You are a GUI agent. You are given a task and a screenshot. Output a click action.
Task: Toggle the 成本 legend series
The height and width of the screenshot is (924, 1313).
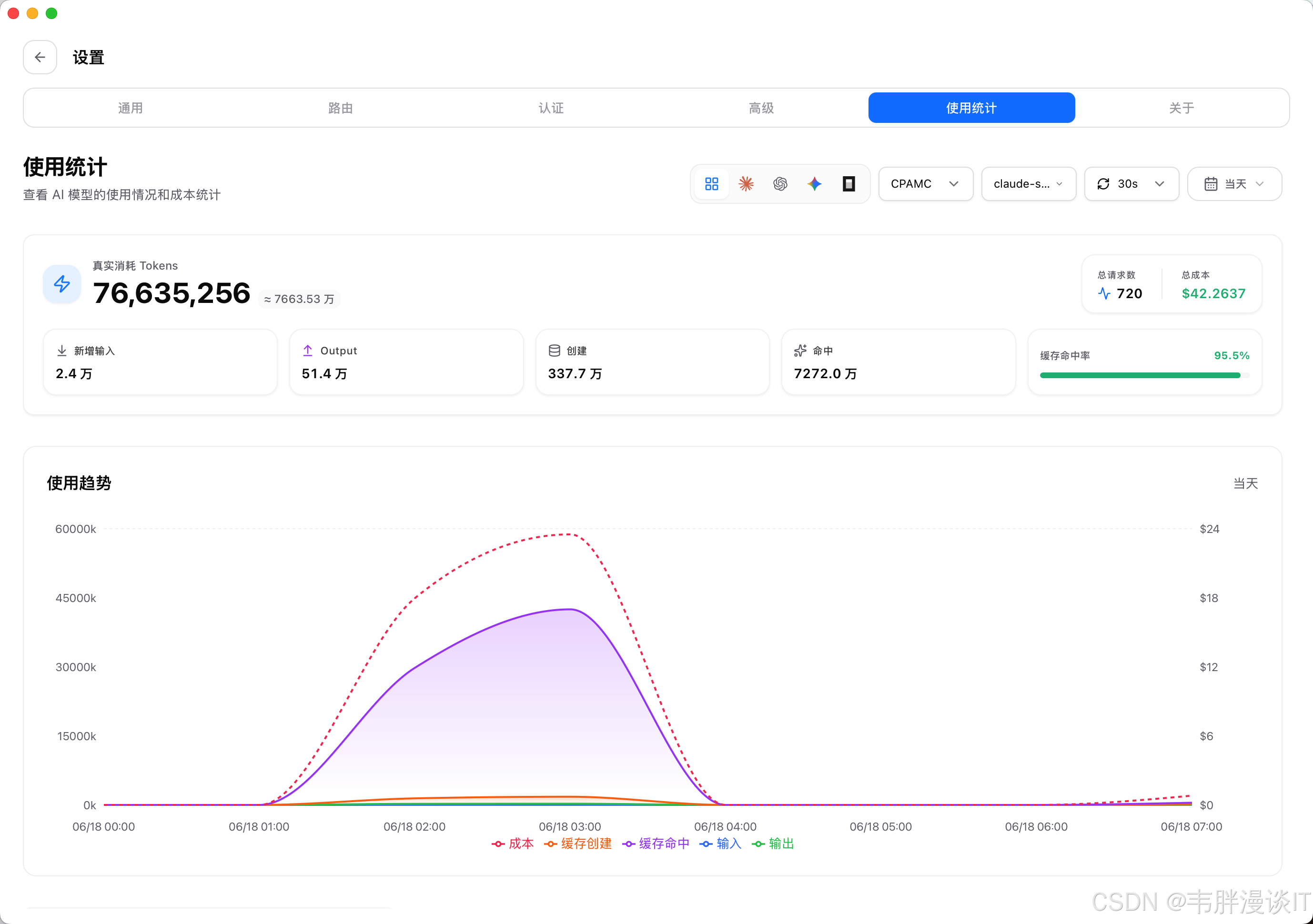click(x=513, y=844)
